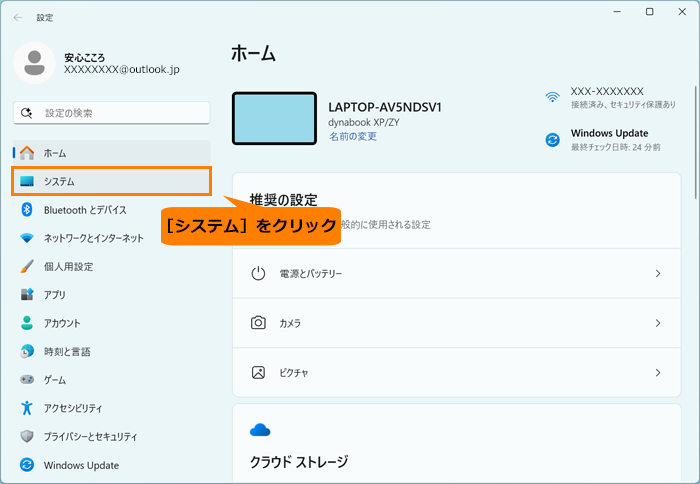This screenshot has height=484, width=700.
Task: Open ネットワークとインターネット settings
Action: [x=94, y=238]
